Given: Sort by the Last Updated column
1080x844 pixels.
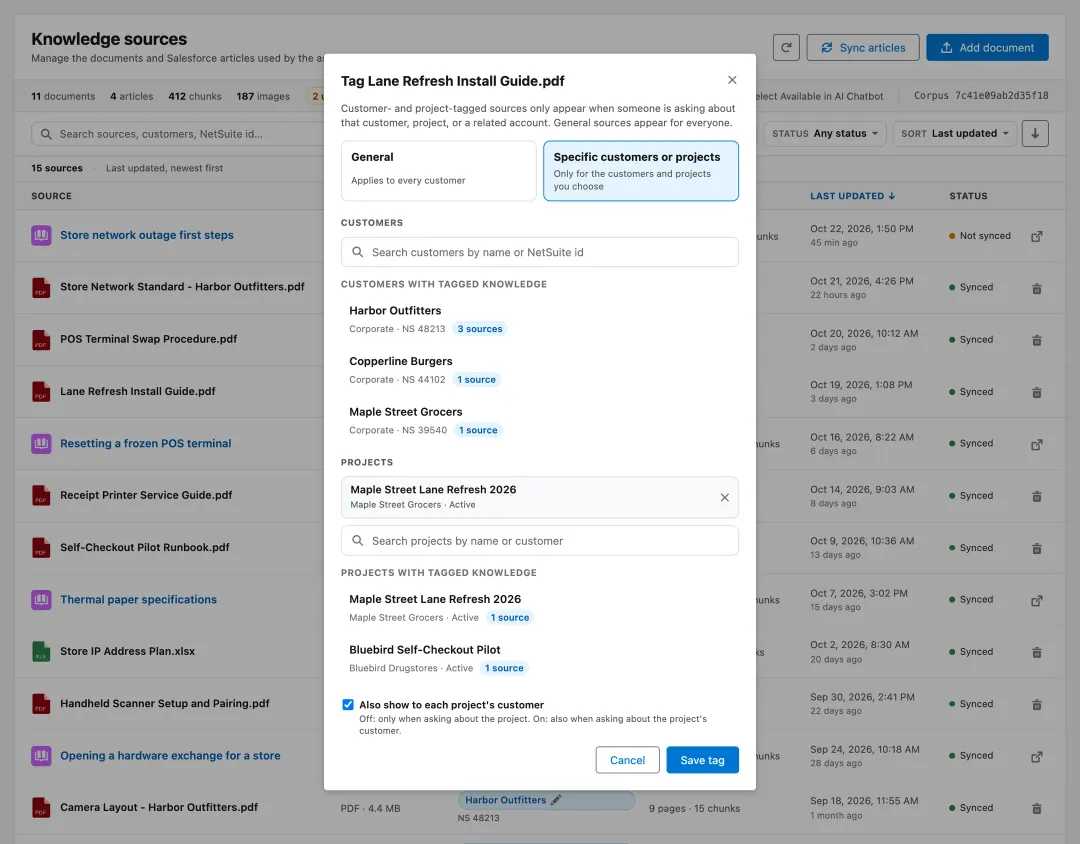Looking at the screenshot, I should pyautogui.click(x=852, y=196).
